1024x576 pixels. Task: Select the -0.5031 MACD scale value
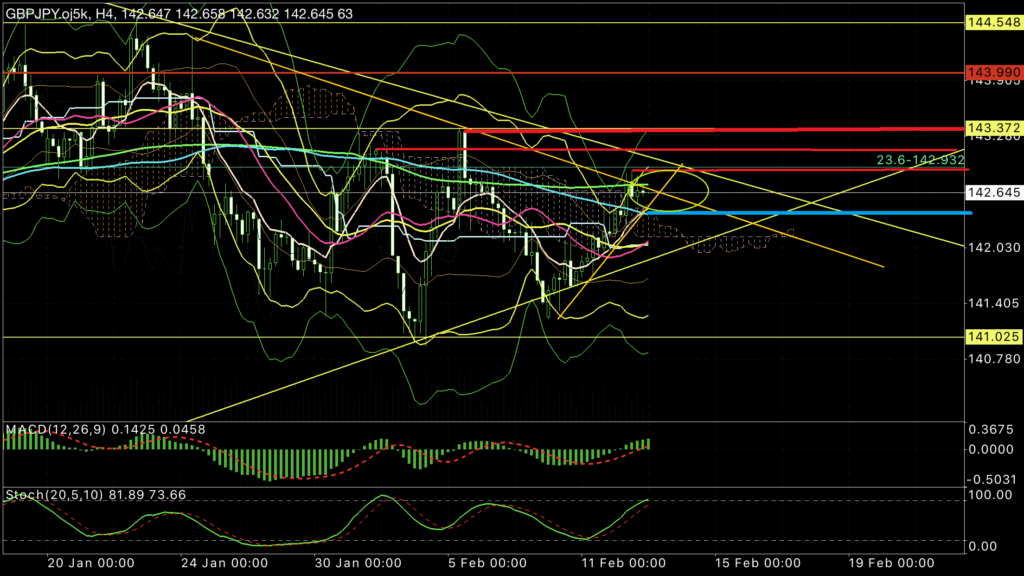coord(990,479)
